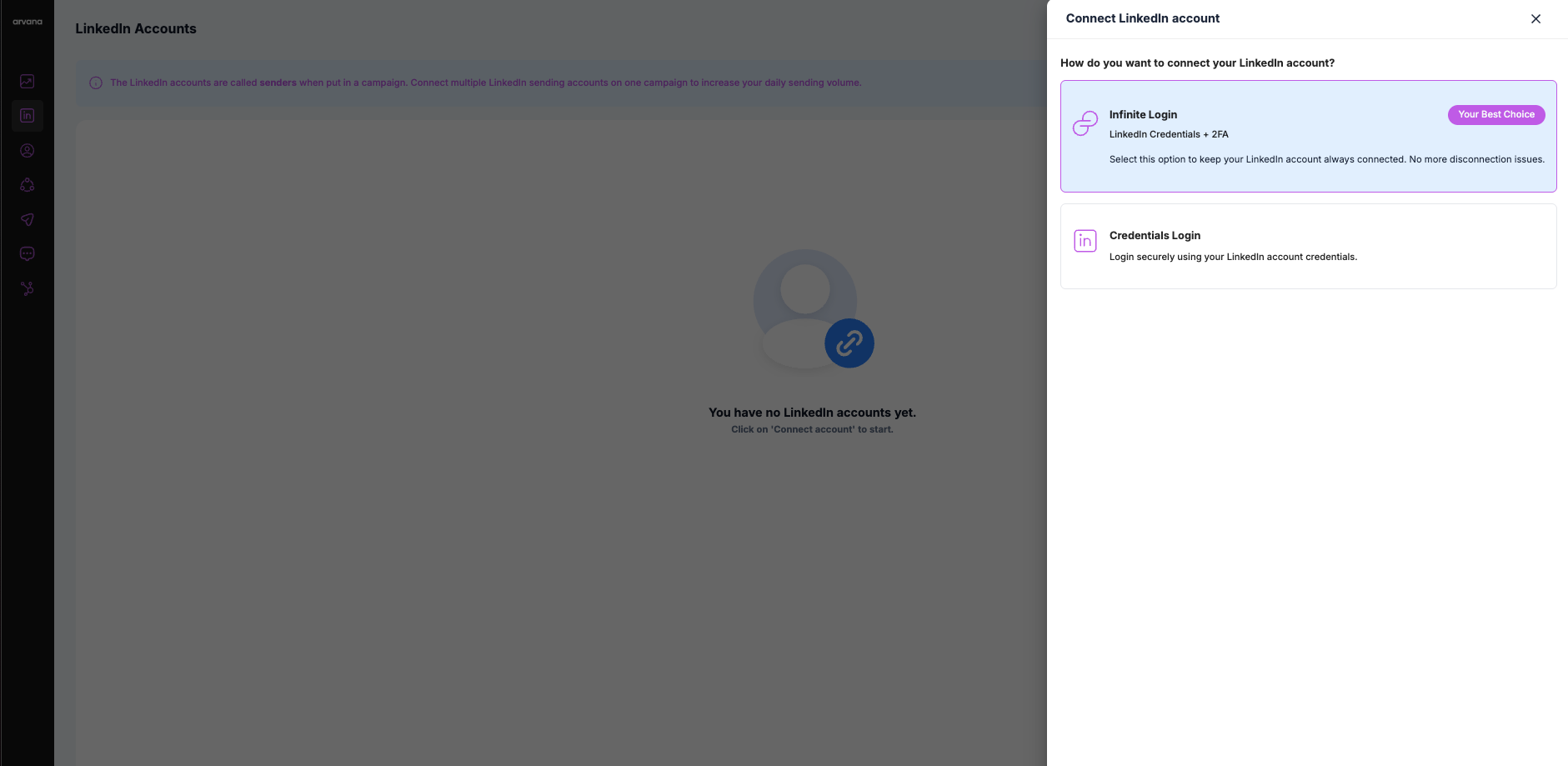Open the workflow nodes sidebar icon
This screenshot has width=1568, height=766.
(x=28, y=288)
